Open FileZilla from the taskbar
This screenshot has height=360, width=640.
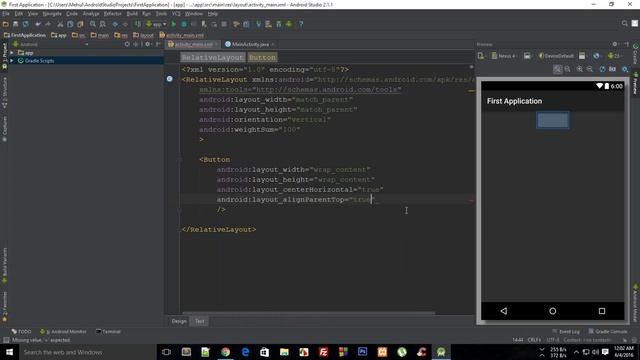[x=323, y=352]
